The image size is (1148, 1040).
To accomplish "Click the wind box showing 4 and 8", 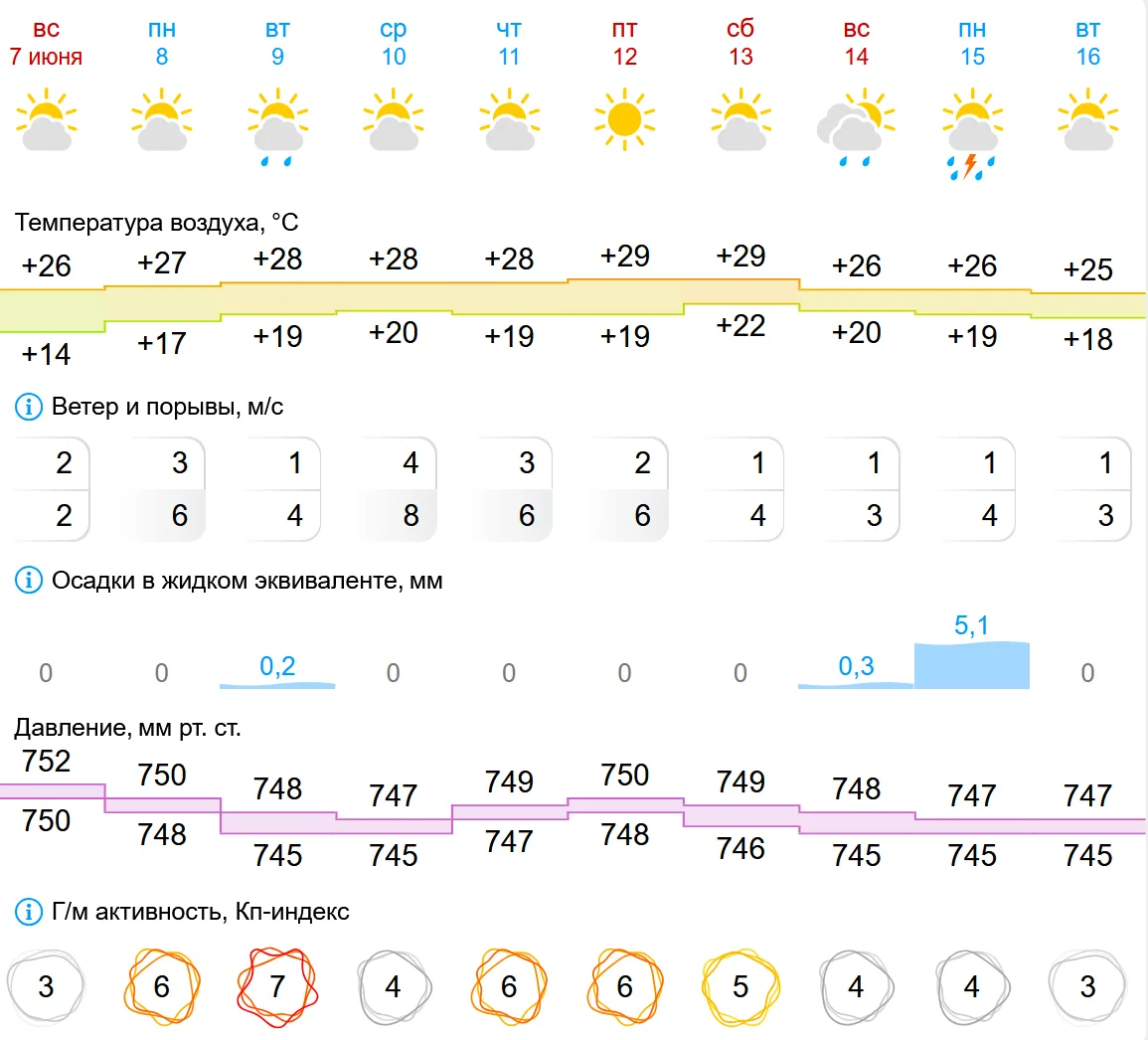I will [395, 489].
